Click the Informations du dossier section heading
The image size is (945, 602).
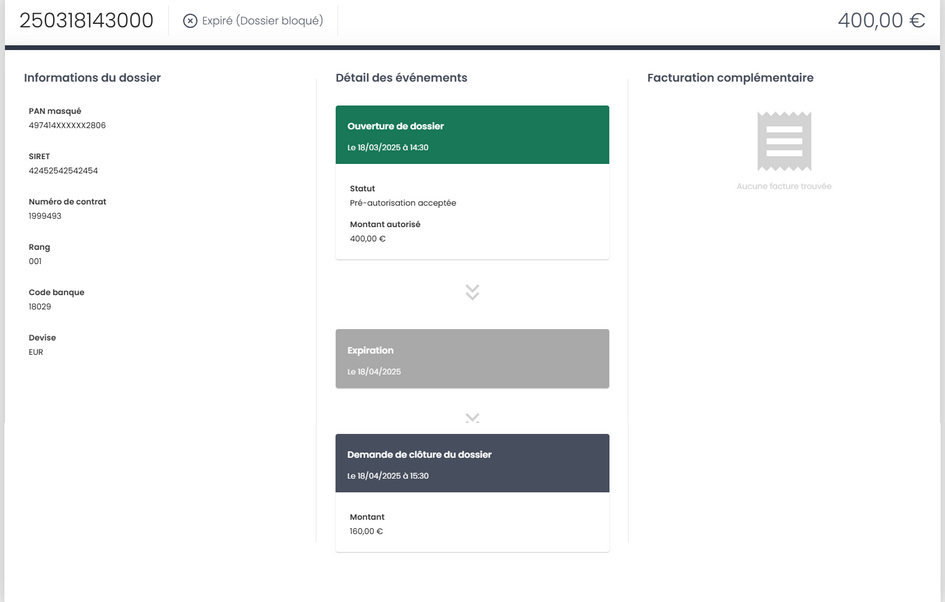[92, 78]
